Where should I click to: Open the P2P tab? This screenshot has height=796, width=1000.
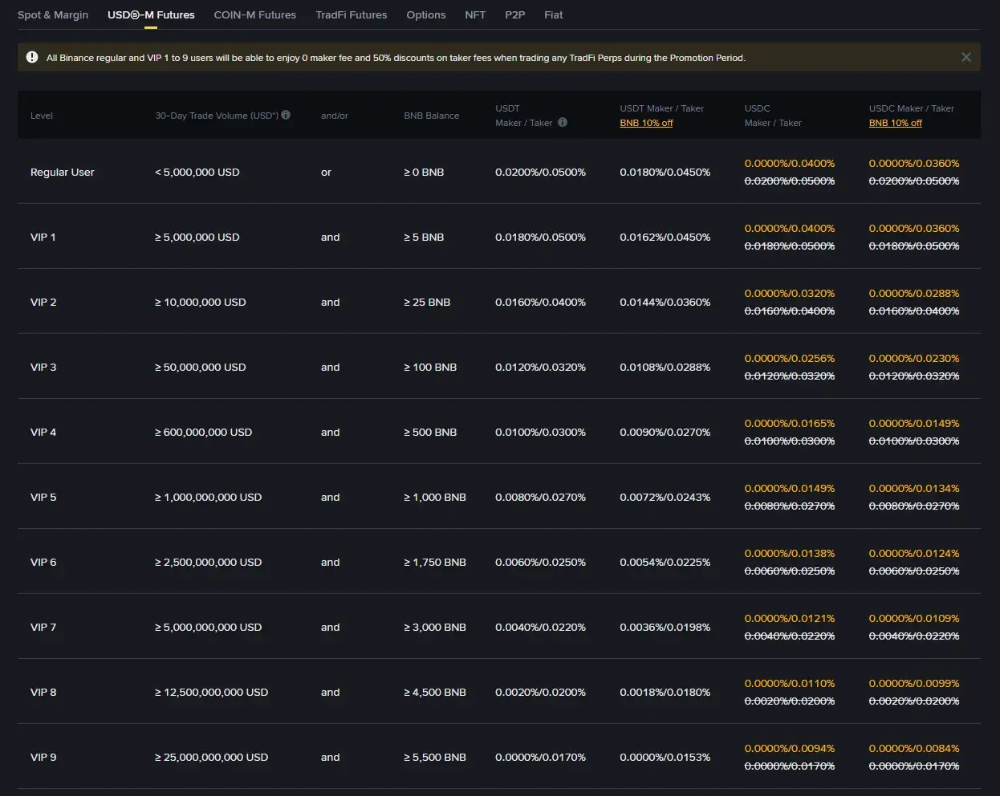[515, 15]
